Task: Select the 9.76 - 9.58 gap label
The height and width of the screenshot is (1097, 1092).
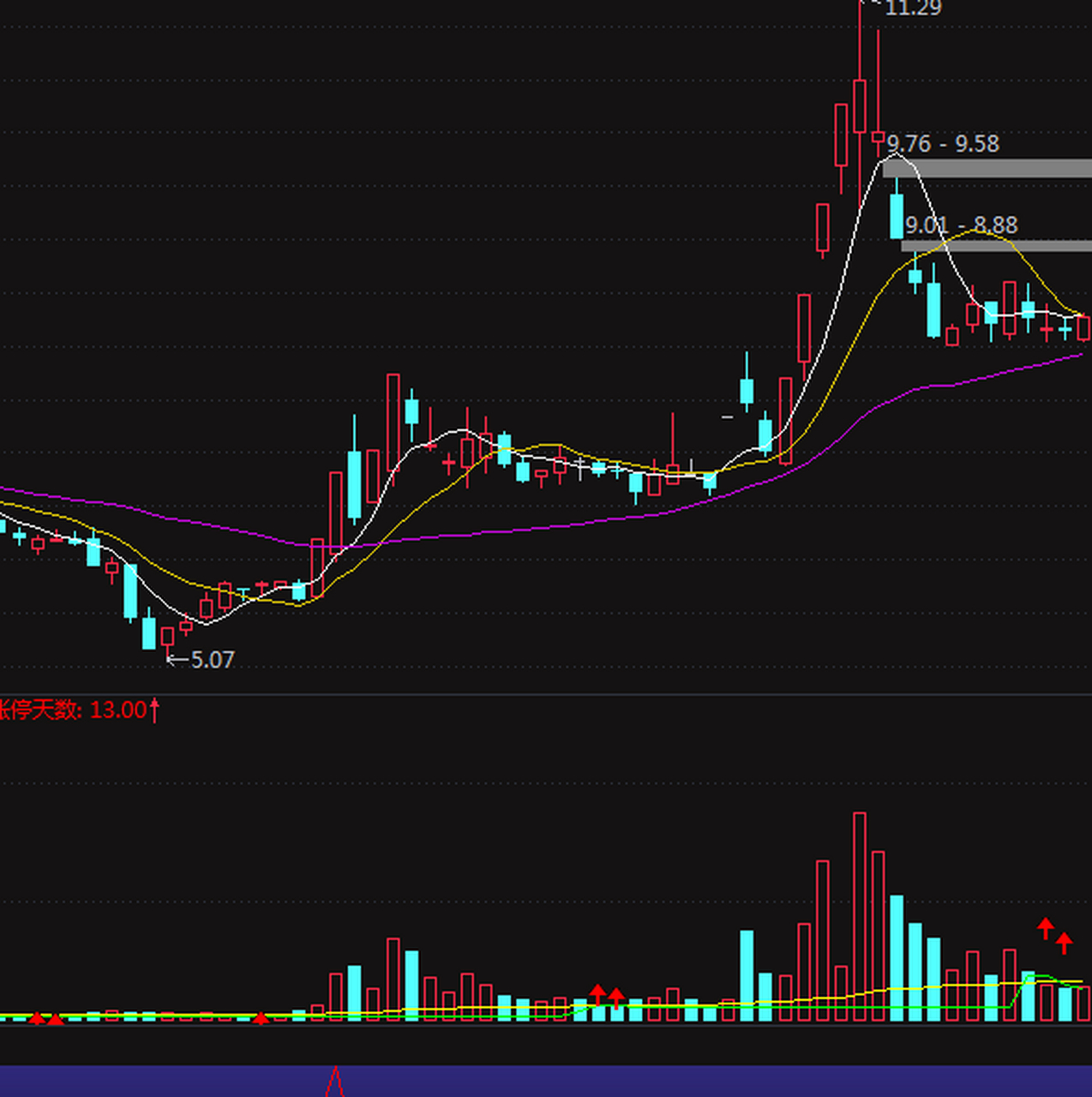Action: tap(943, 144)
